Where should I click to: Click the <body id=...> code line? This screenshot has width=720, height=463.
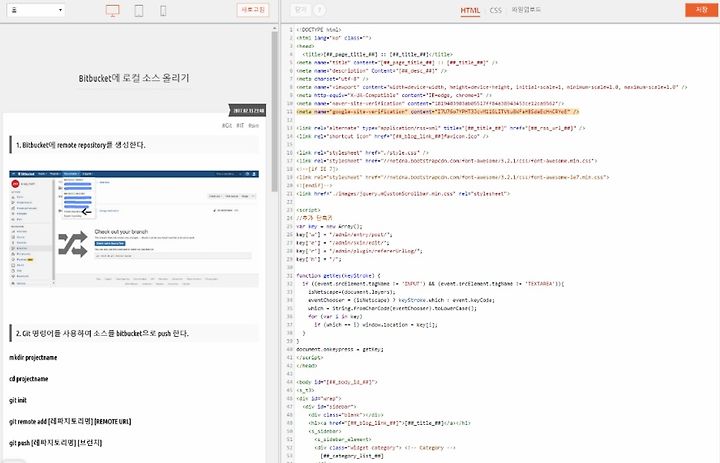337,382
